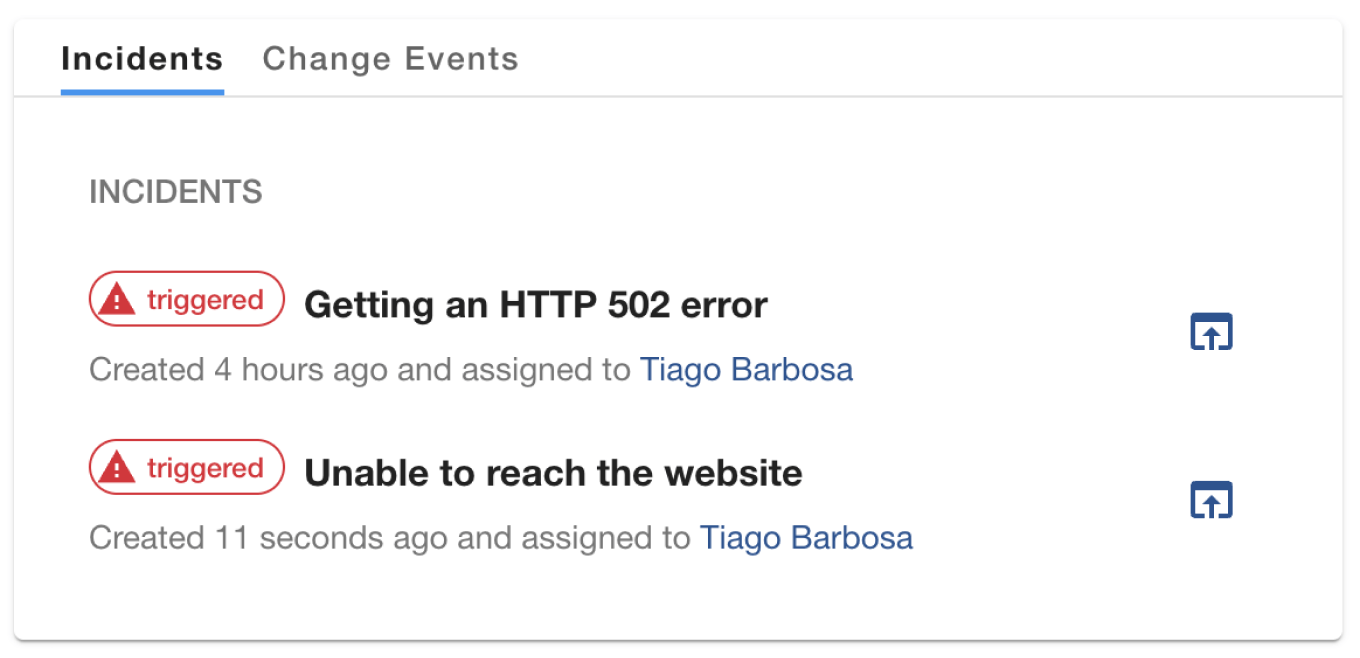Open the "Getting an HTTP 502 error" incident title
1360x658 pixels.
click(536, 304)
